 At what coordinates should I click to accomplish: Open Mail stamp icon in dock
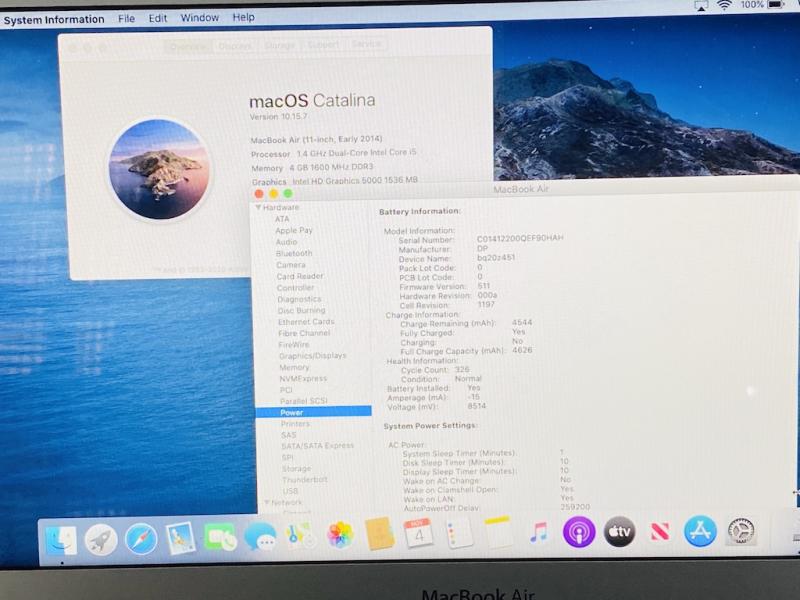point(181,538)
